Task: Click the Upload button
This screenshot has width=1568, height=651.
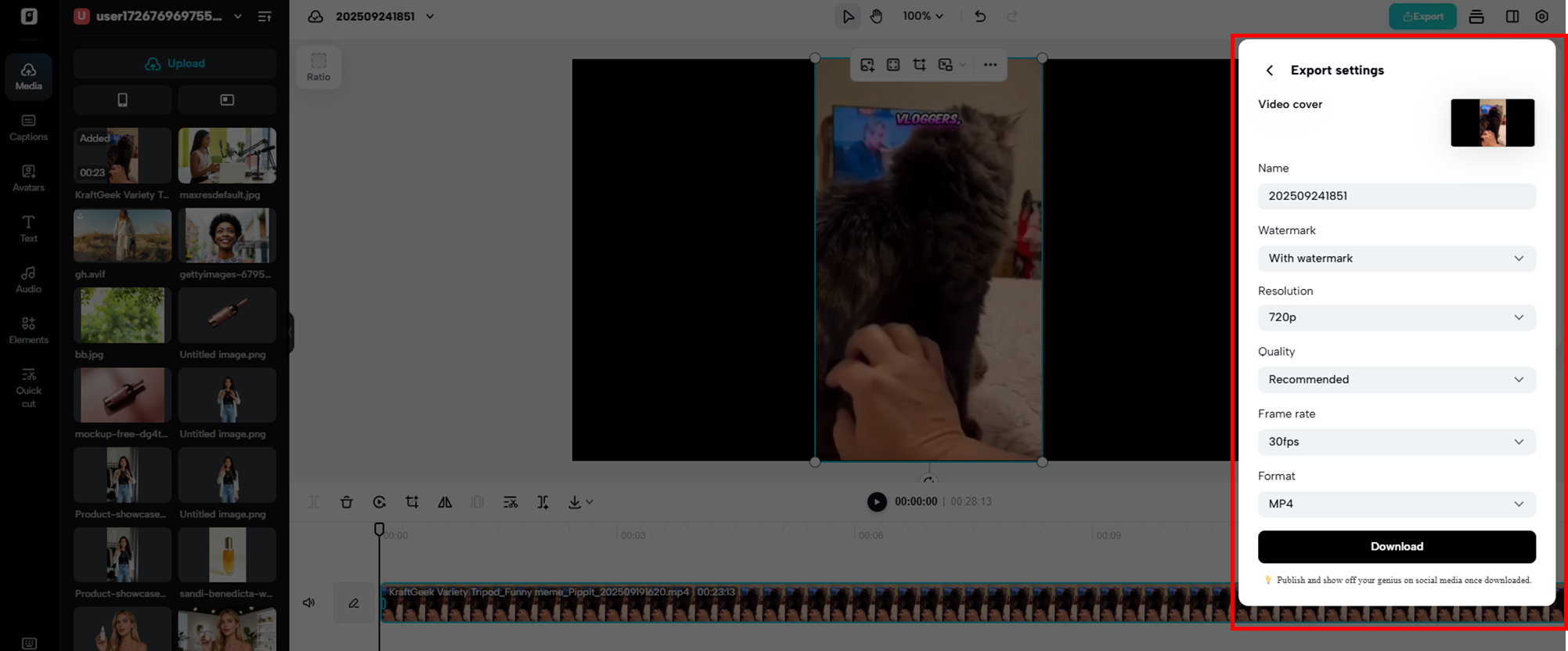Action: pyautogui.click(x=175, y=63)
